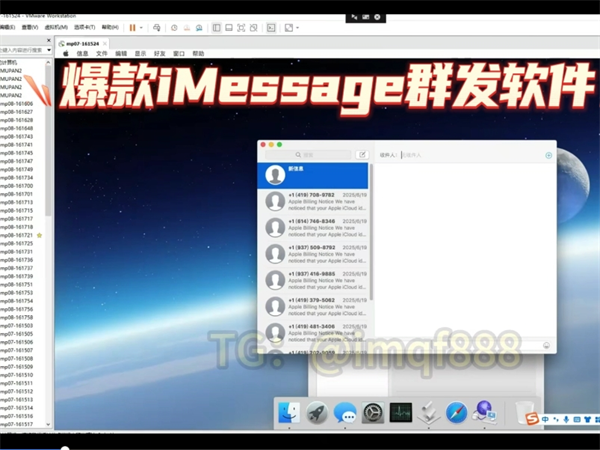Click the Messages icon in dock
Image resolution: width=600 pixels, height=450 pixels.
(345, 412)
